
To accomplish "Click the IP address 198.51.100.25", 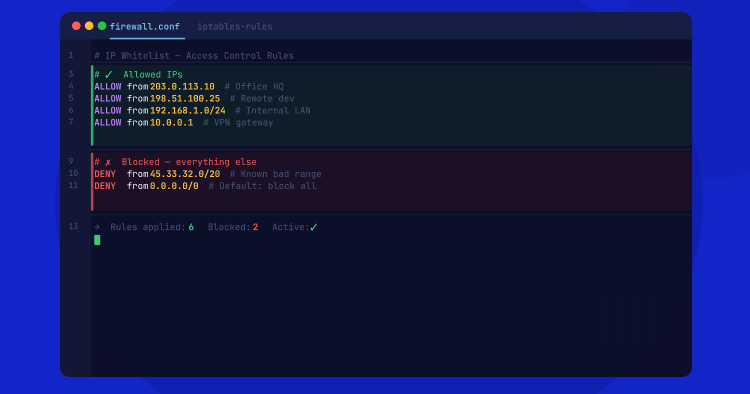I will pyautogui.click(x=185, y=98).
